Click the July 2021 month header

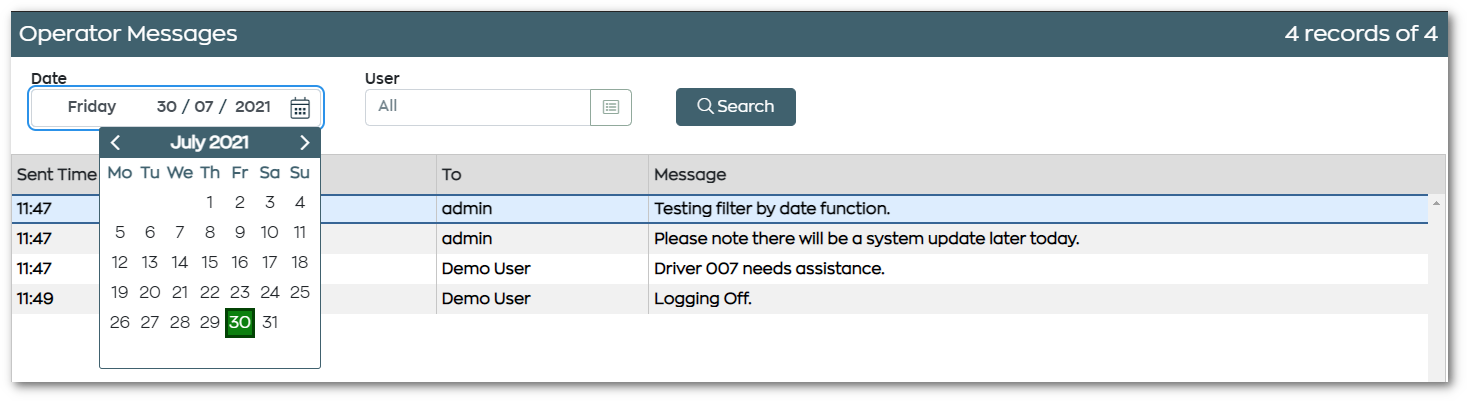[210, 143]
